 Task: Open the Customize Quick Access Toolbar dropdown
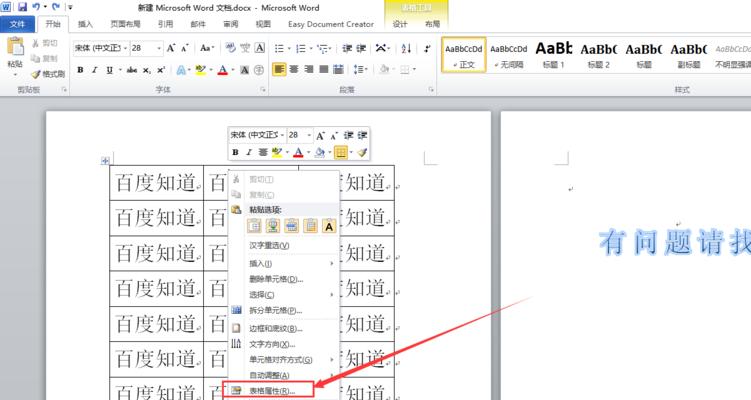pos(70,7)
